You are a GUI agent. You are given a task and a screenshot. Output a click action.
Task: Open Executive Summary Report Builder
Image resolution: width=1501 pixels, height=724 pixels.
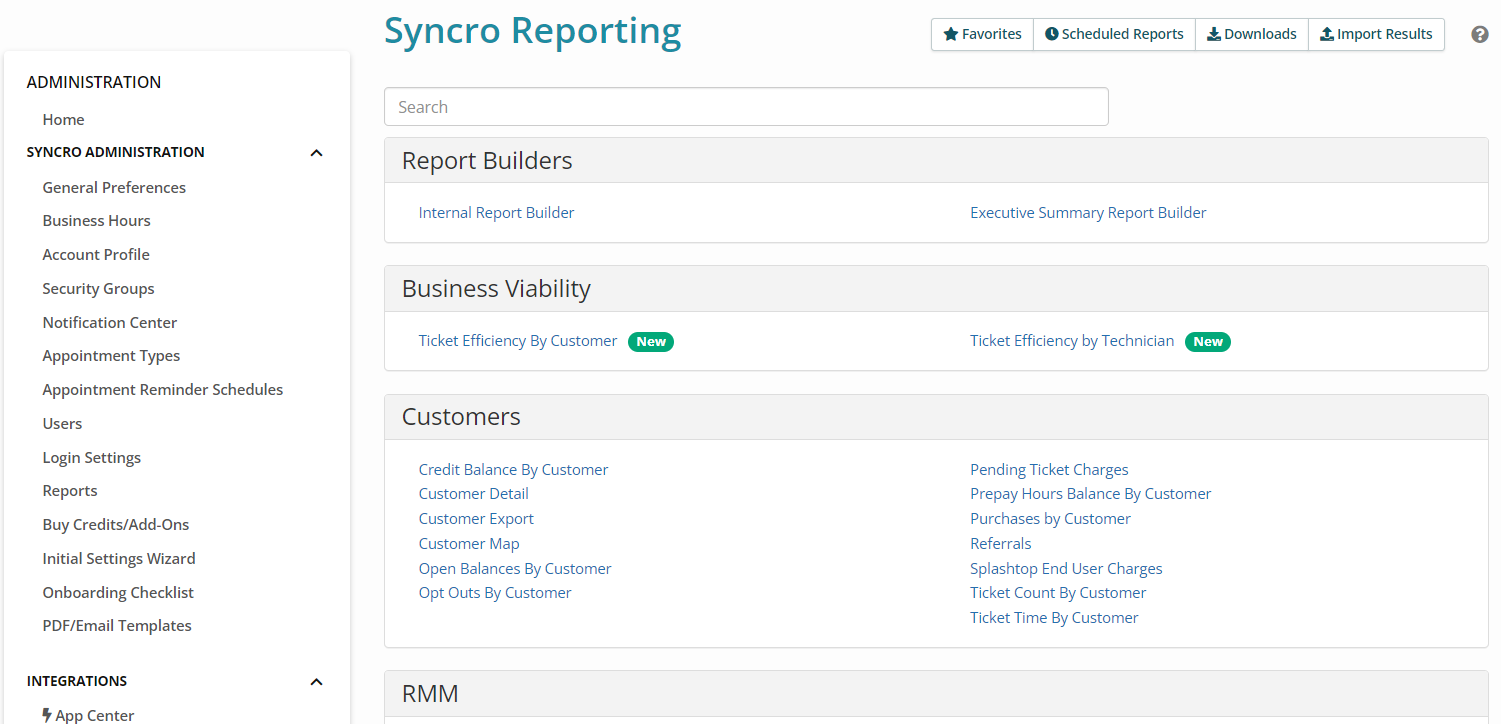(1088, 212)
